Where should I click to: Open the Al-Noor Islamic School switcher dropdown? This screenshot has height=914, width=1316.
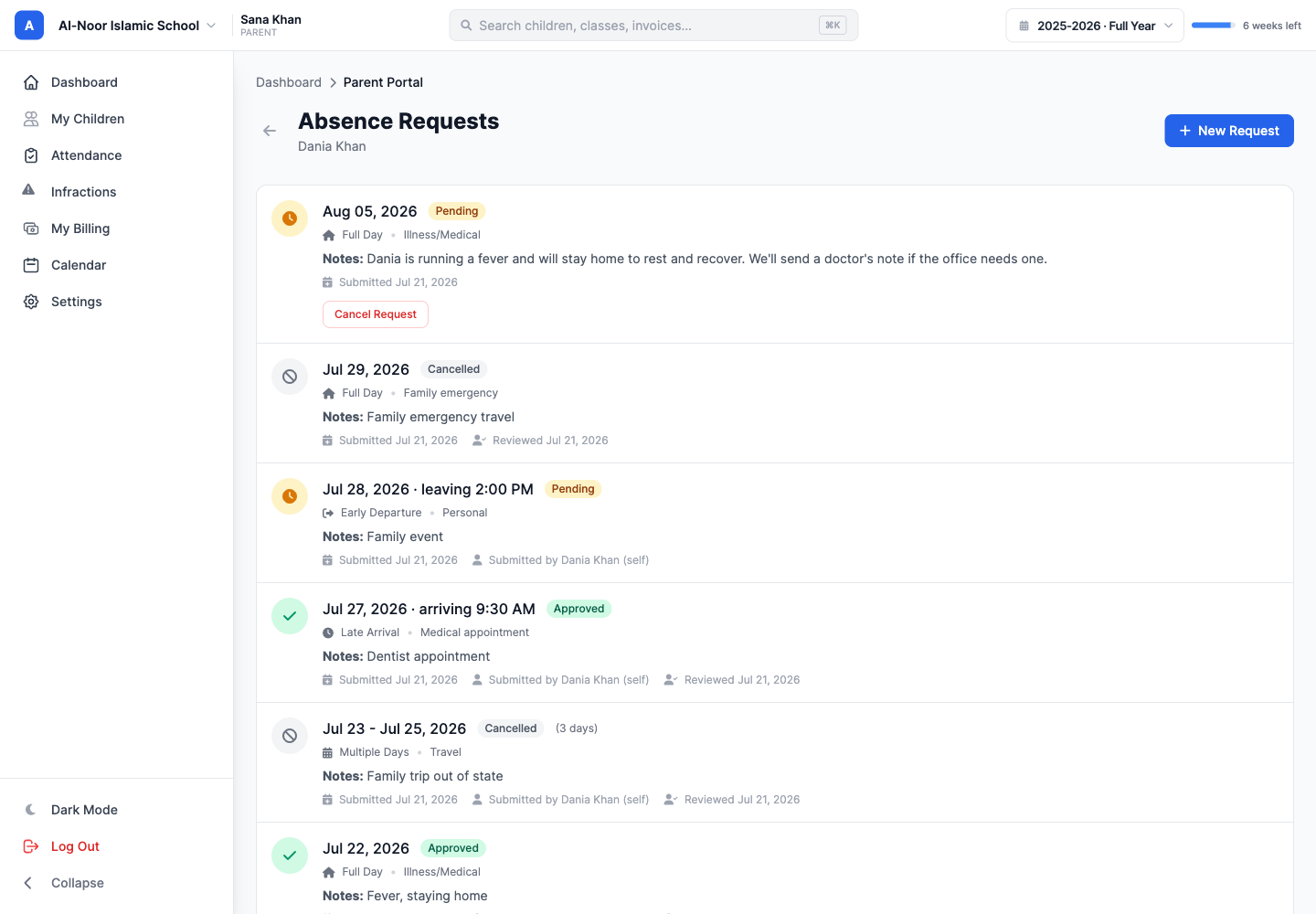coord(137,26)
